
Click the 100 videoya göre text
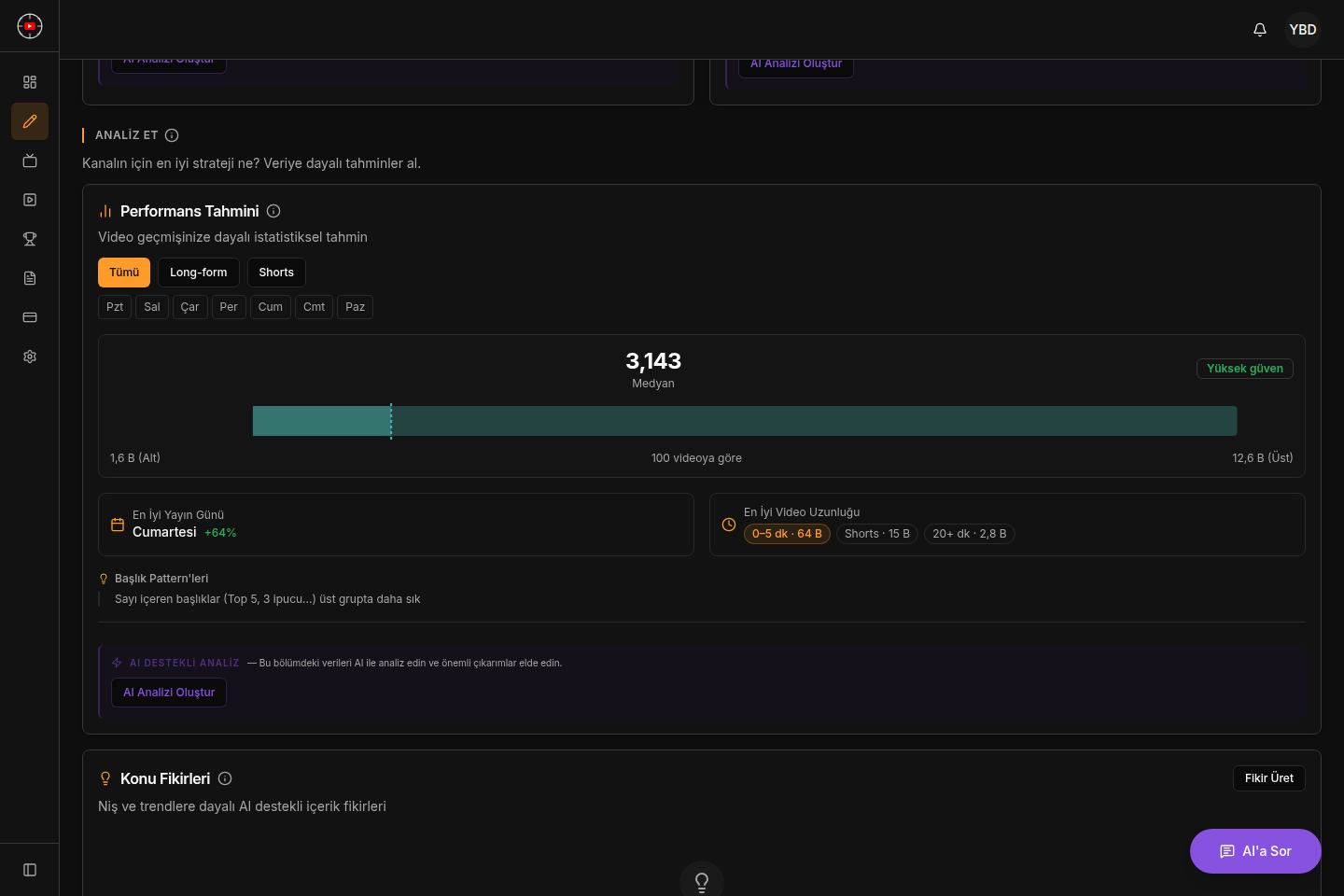(x=696, y=458)
